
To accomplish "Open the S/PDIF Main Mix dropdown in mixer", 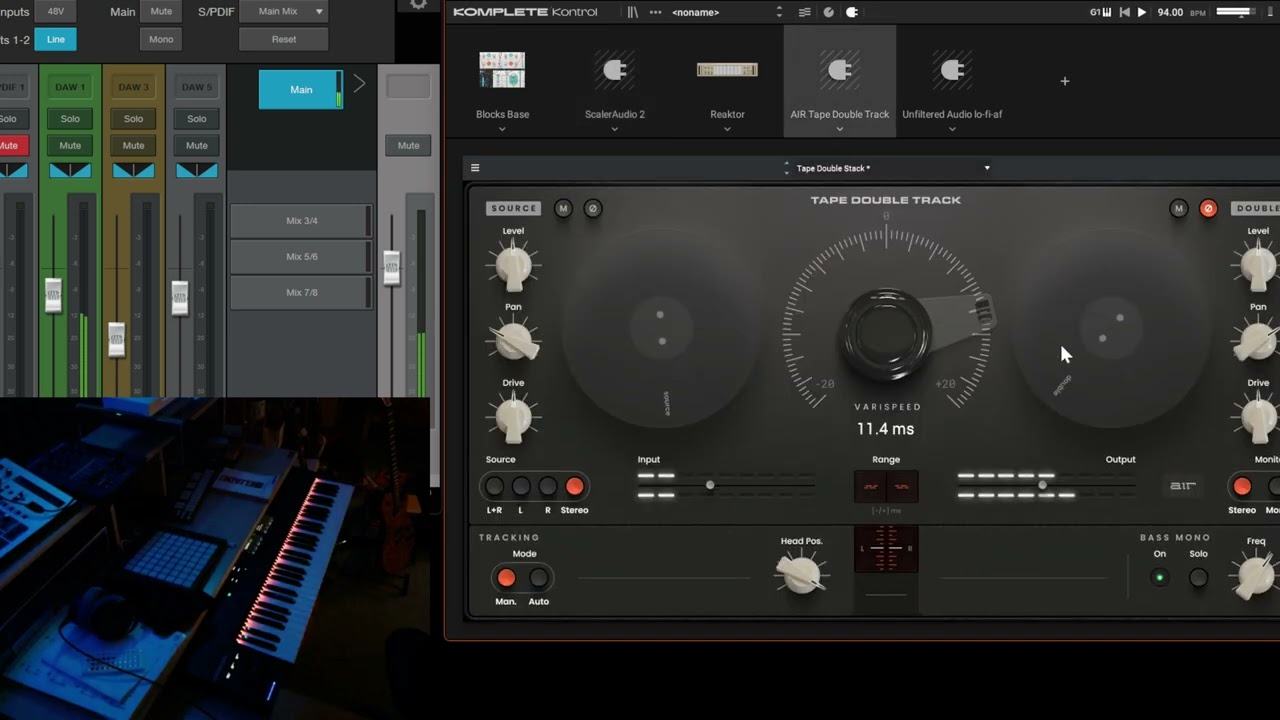I will pyautogui.click(x=284, y=12).
